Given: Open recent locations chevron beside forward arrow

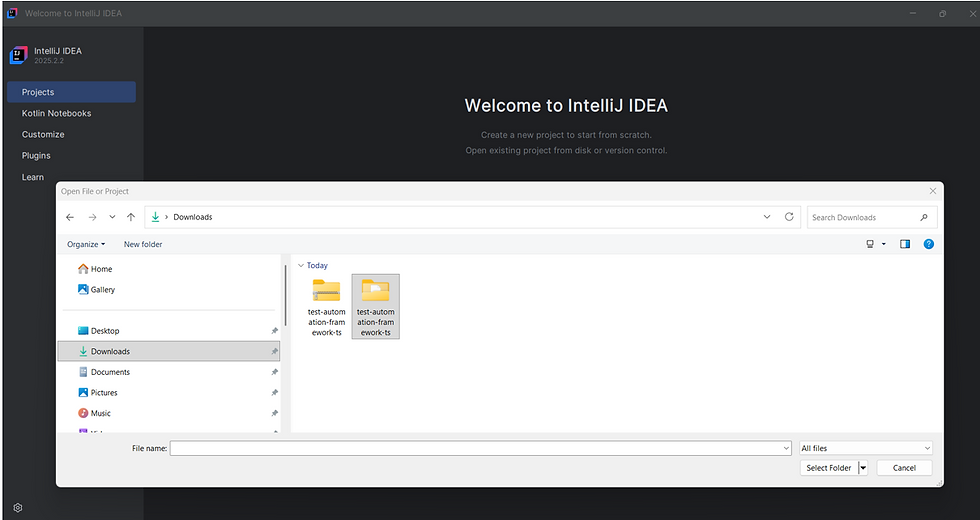Looking at the screenshot, I should tap(112, 217).
